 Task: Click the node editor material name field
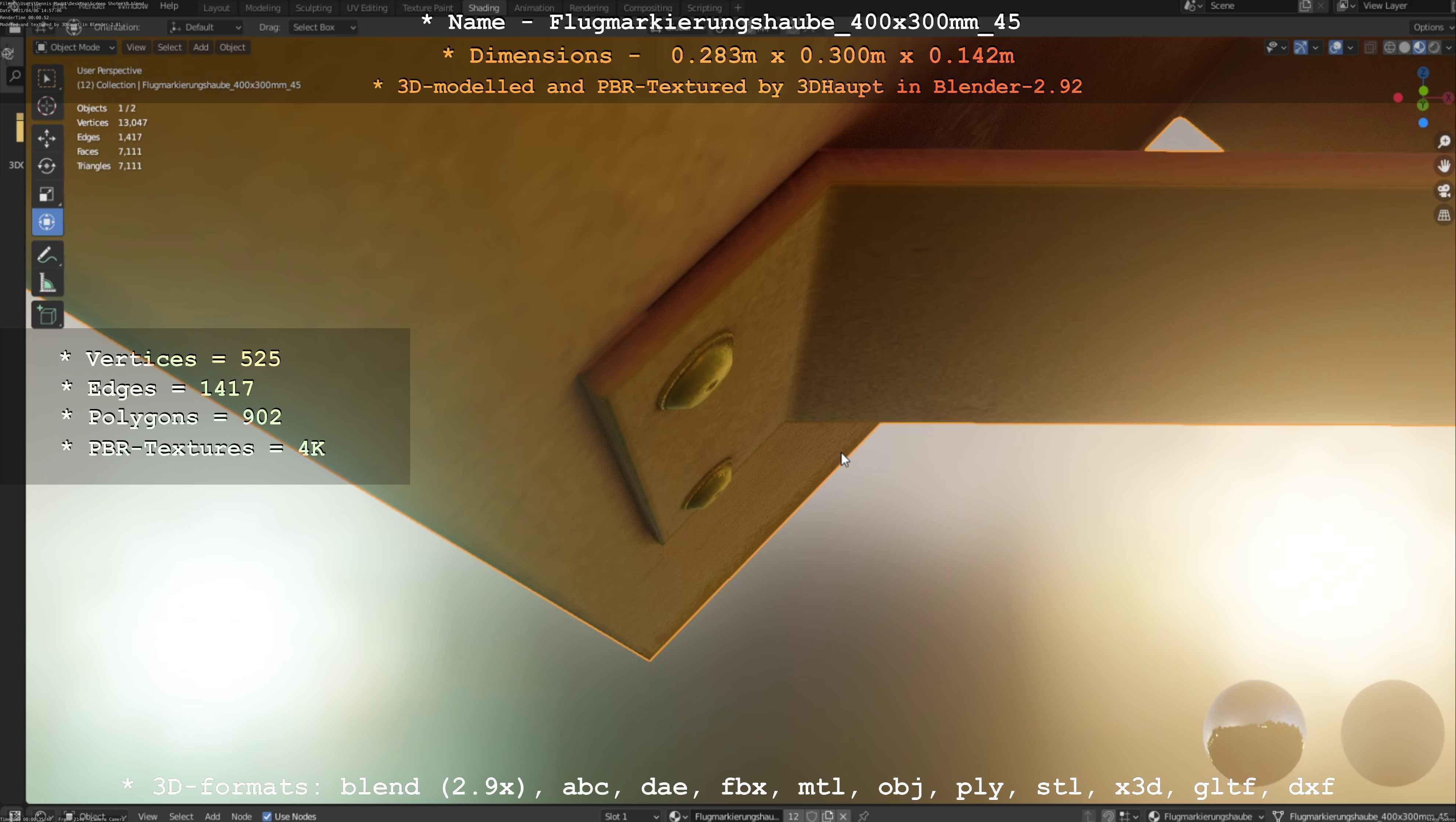(x=737, y=816)
